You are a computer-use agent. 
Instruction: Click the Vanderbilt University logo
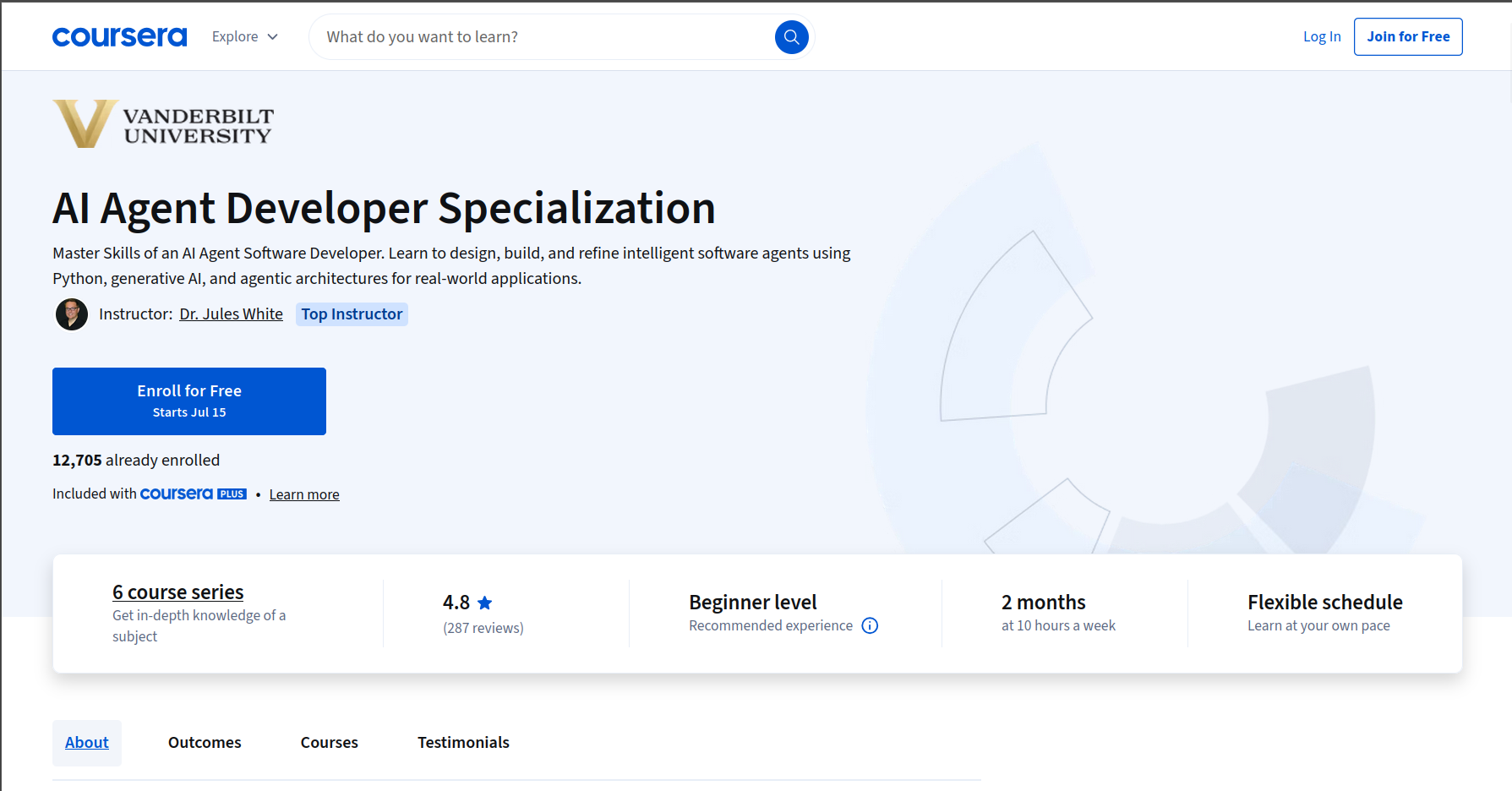coord(163,123)
